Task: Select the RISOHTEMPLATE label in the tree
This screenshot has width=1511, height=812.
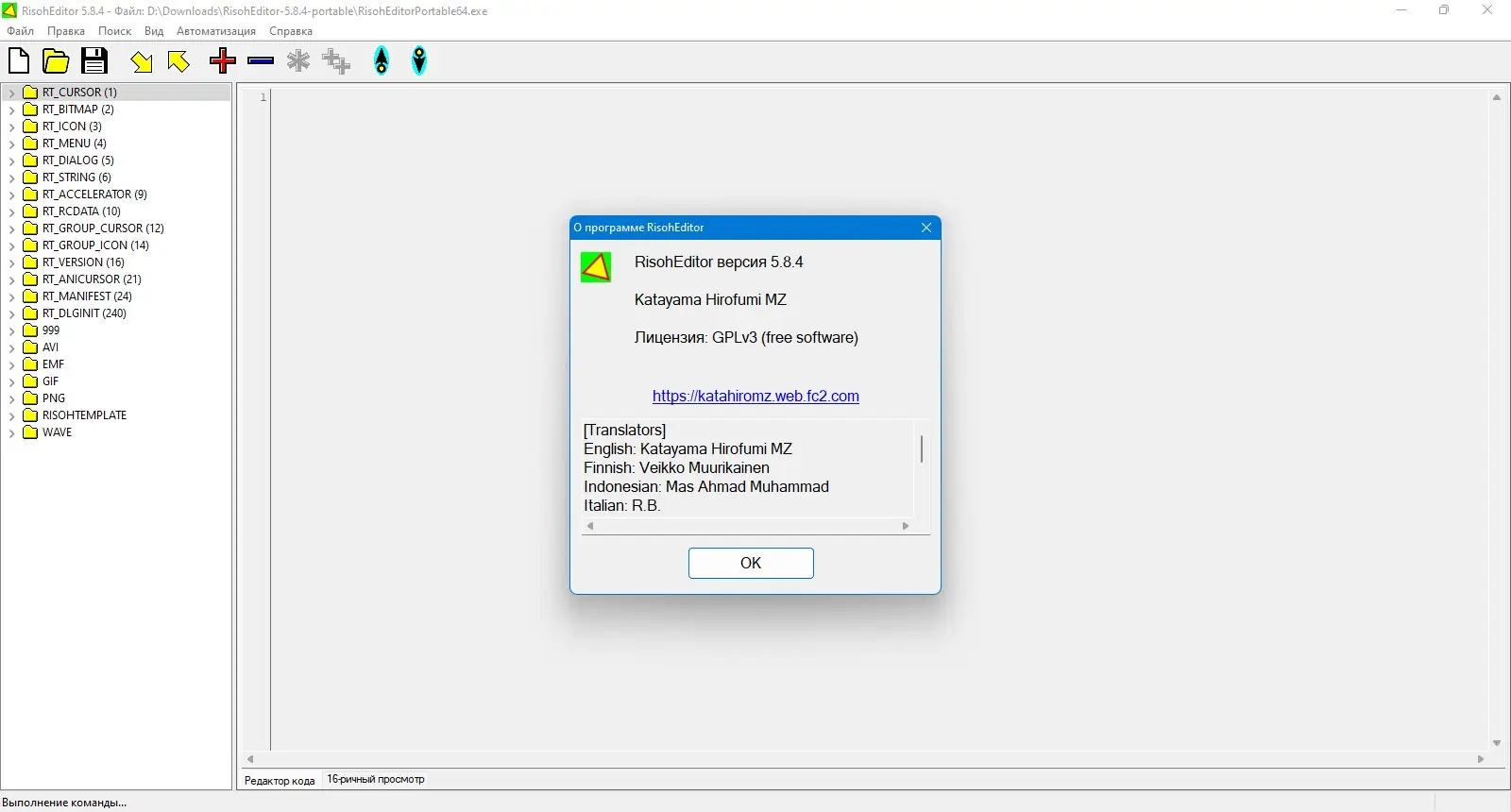Action: 84,415
